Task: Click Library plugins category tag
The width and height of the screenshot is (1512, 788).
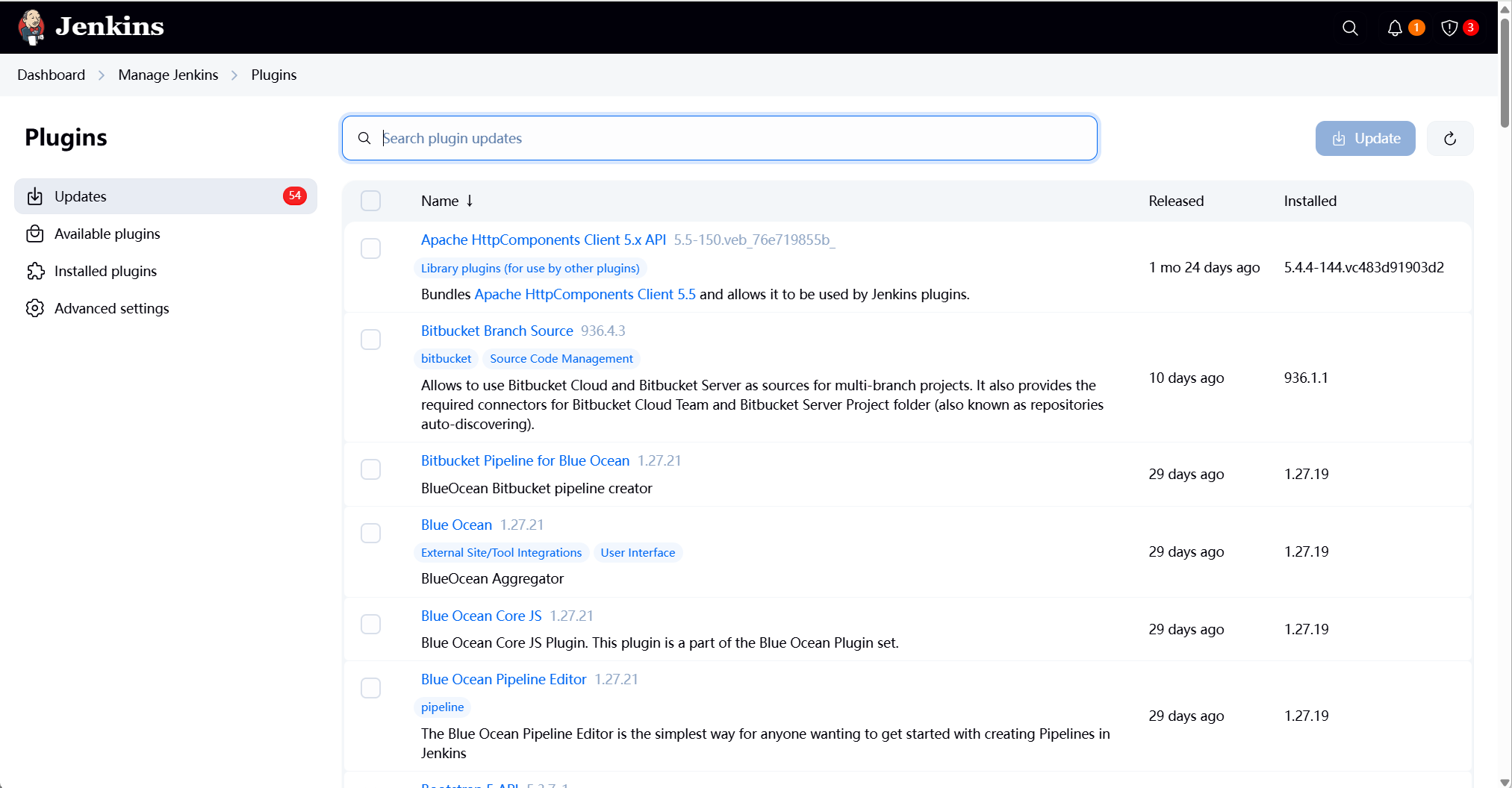Action: pyautogui.click(x=530, y=268)
